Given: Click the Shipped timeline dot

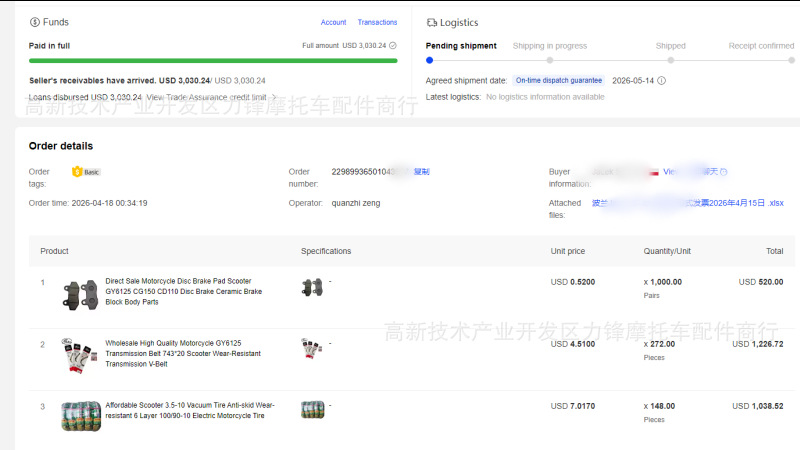Looking at the screenshot, I should pos(671,60).
